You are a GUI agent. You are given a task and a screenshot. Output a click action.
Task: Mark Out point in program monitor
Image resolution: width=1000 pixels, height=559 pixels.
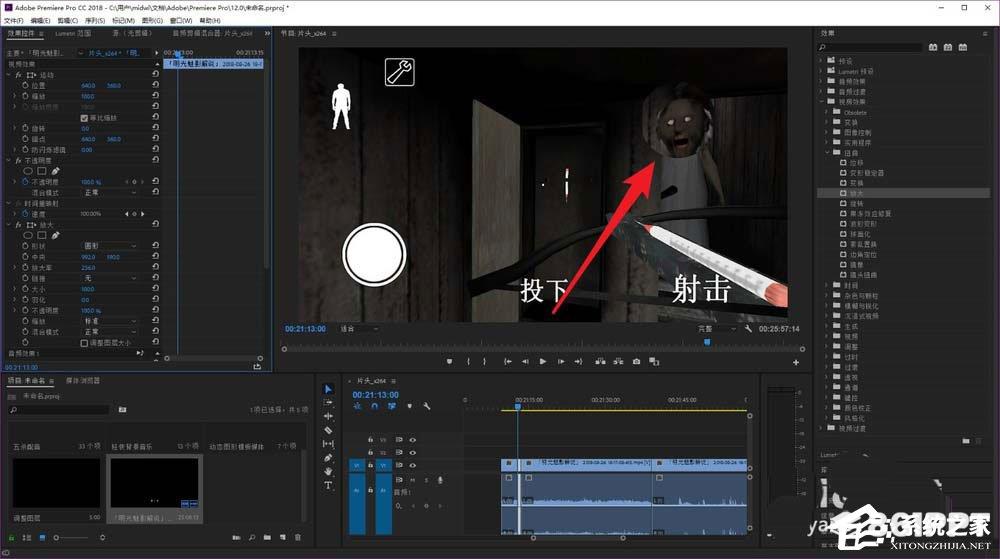[x=485, y=361]
